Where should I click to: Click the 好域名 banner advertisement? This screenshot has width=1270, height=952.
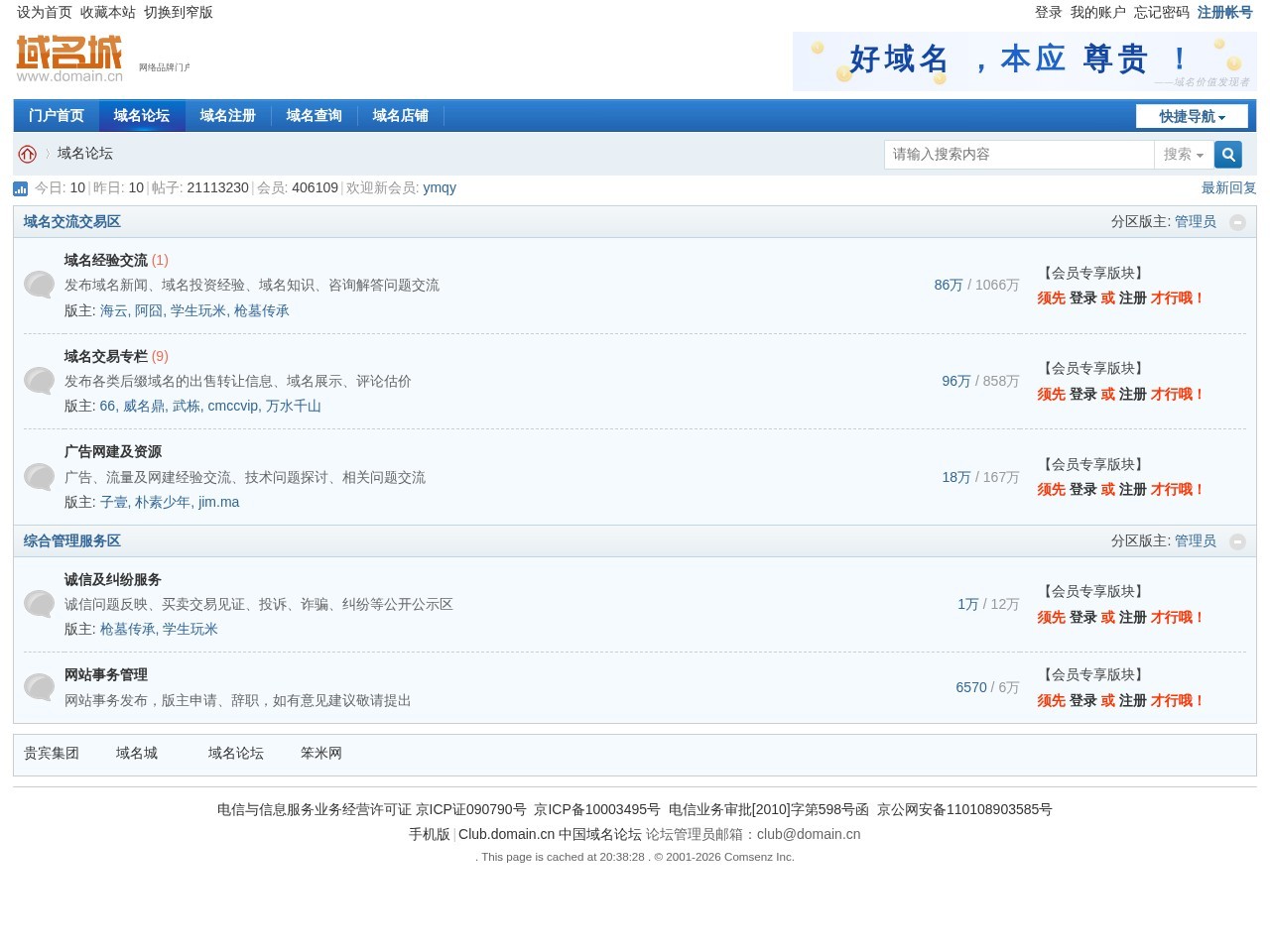coord(1024,61)
